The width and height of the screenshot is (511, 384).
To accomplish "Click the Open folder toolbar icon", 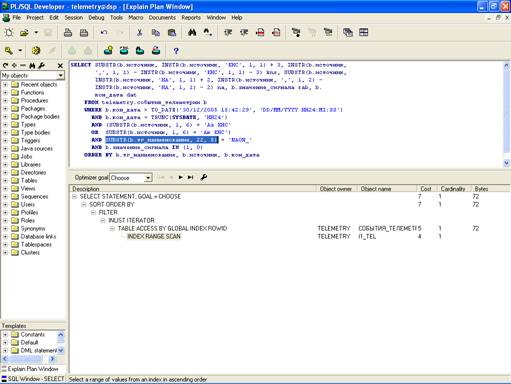I will click(x=24, y=32).
